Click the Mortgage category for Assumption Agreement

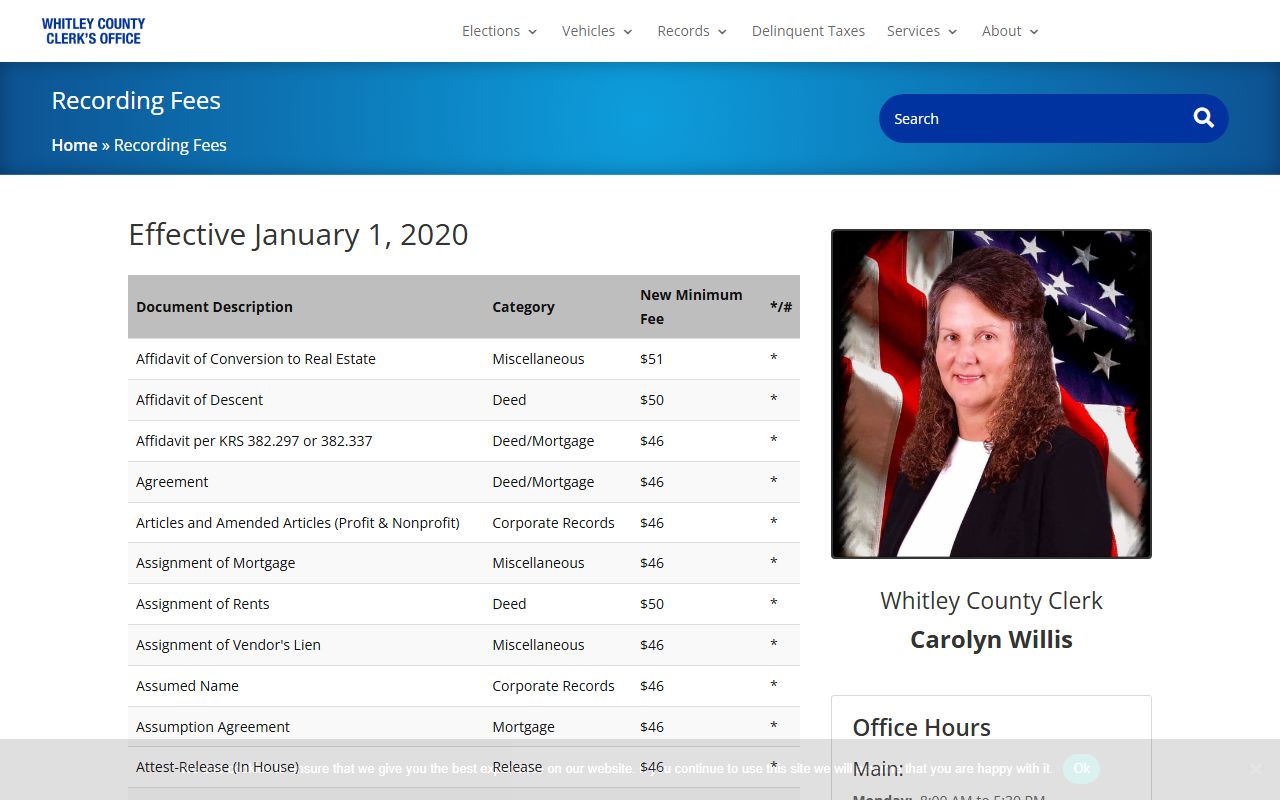pos(523,727)
